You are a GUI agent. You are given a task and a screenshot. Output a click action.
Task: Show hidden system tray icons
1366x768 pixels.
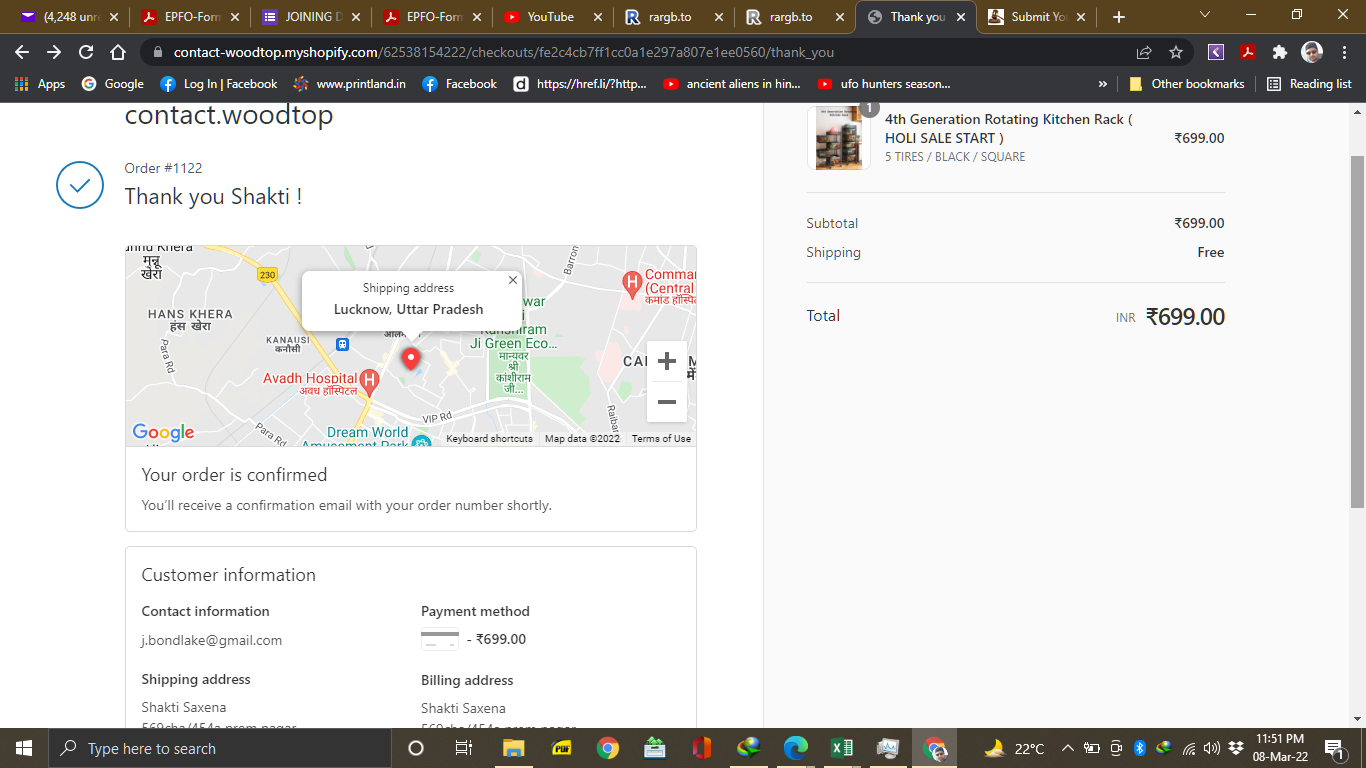tap(1067, 748)
